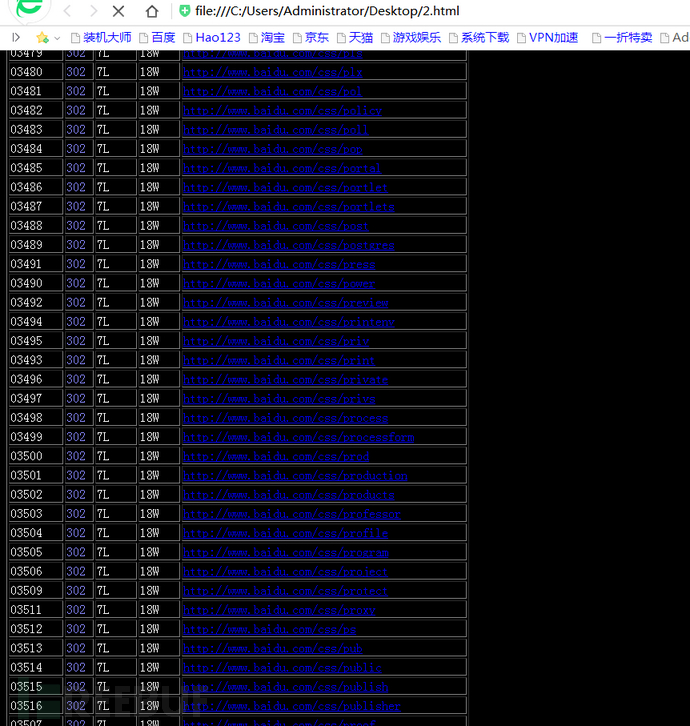This screenshot has width=690, height=726.
Task: Open the css/project link
Action: coord(285,572)
